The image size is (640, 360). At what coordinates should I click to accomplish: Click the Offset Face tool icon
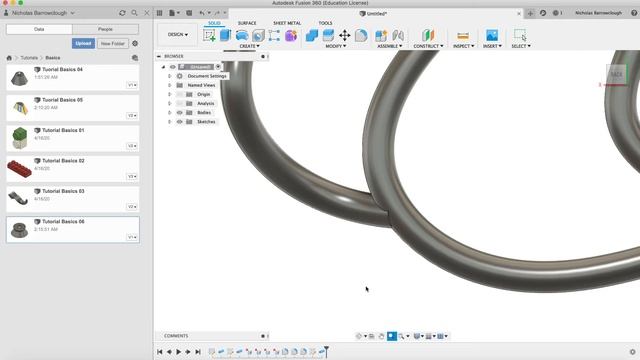(x=328, y=36)
